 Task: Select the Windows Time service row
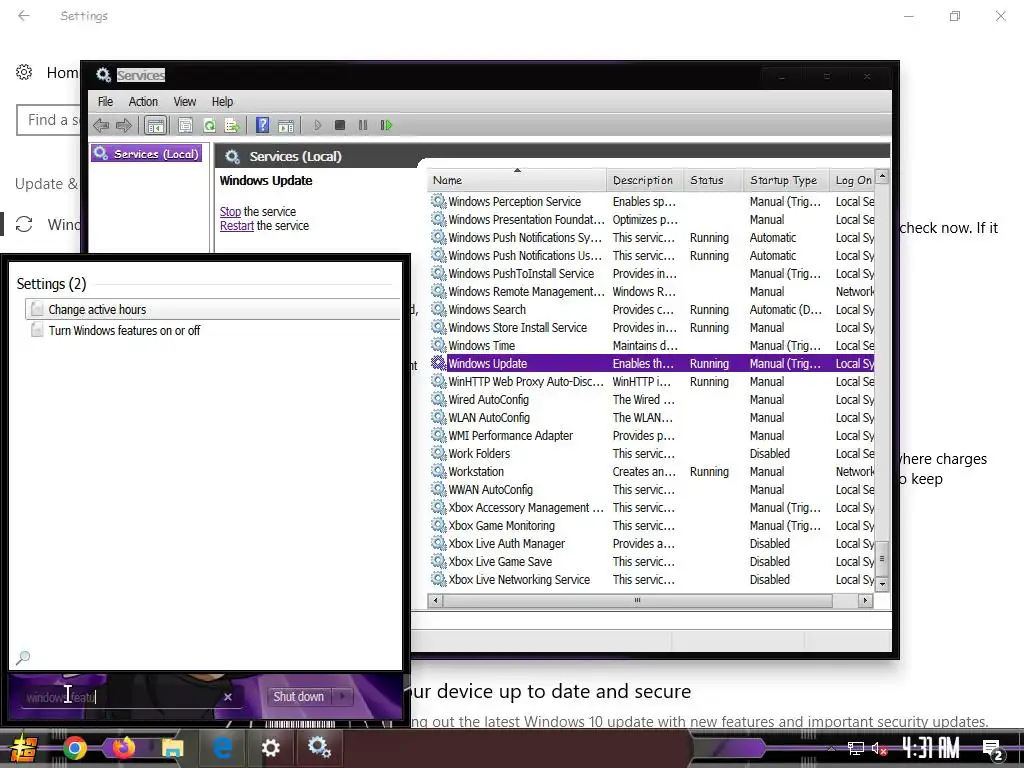point(652,345)
